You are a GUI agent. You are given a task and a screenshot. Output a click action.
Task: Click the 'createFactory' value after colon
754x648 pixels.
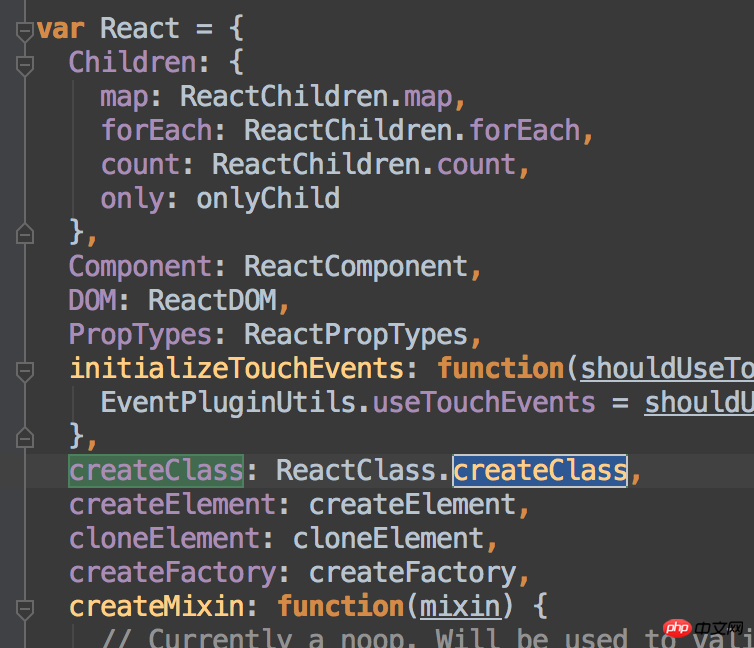click(x=413, y=573)
